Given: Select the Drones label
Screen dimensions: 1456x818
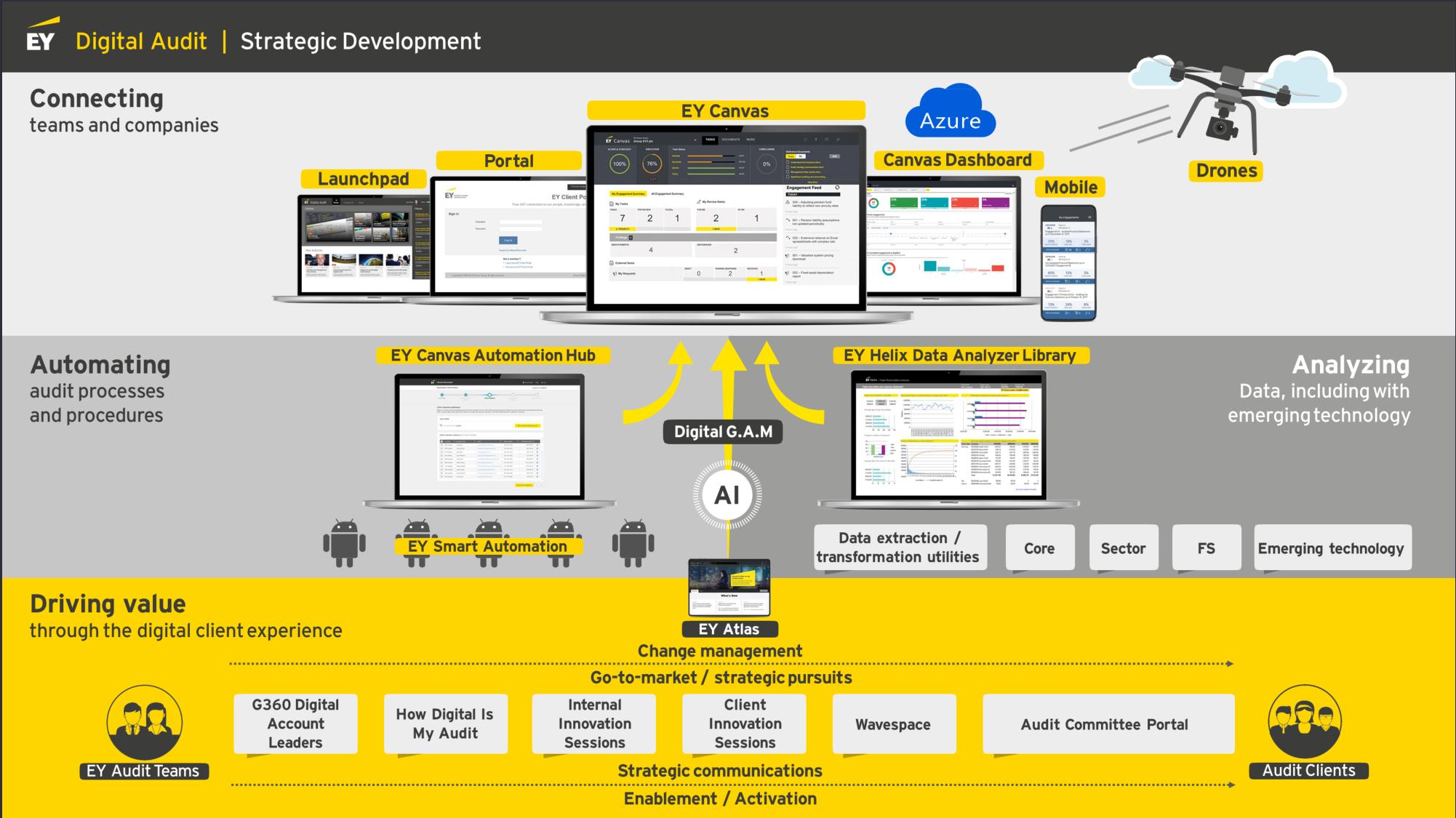Looking at the screenshot, I should click(1226, 171).
